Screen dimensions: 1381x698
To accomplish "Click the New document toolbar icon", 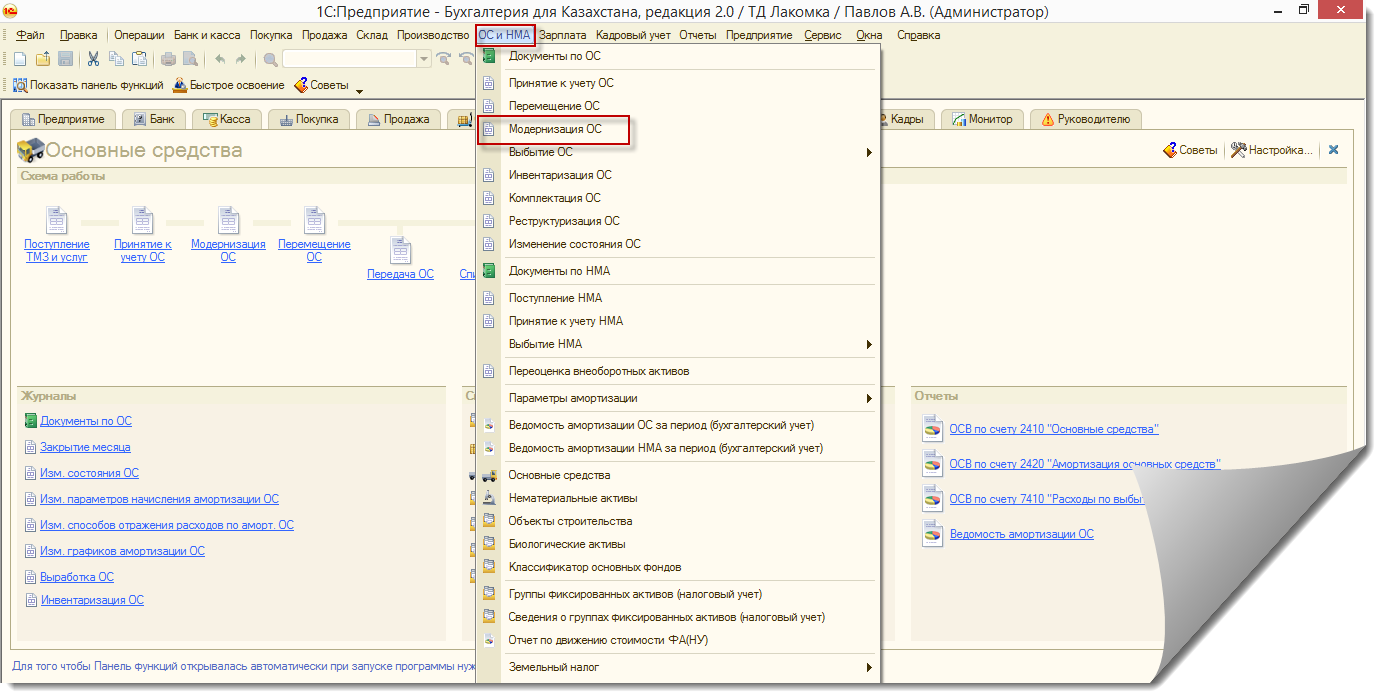I will [20, 59].
